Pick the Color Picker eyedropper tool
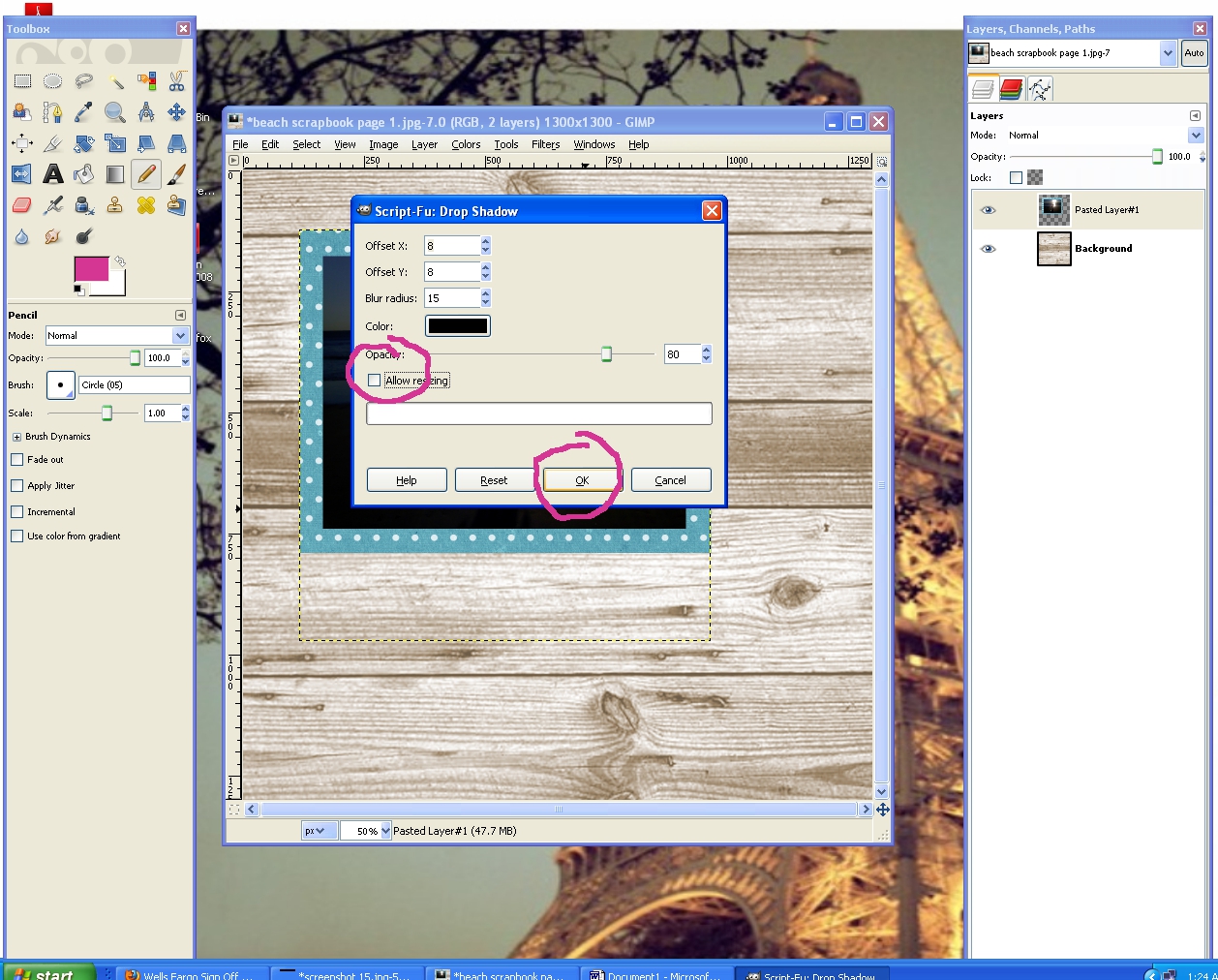This screenshot has height=980, width=1218. coord(84,112)
